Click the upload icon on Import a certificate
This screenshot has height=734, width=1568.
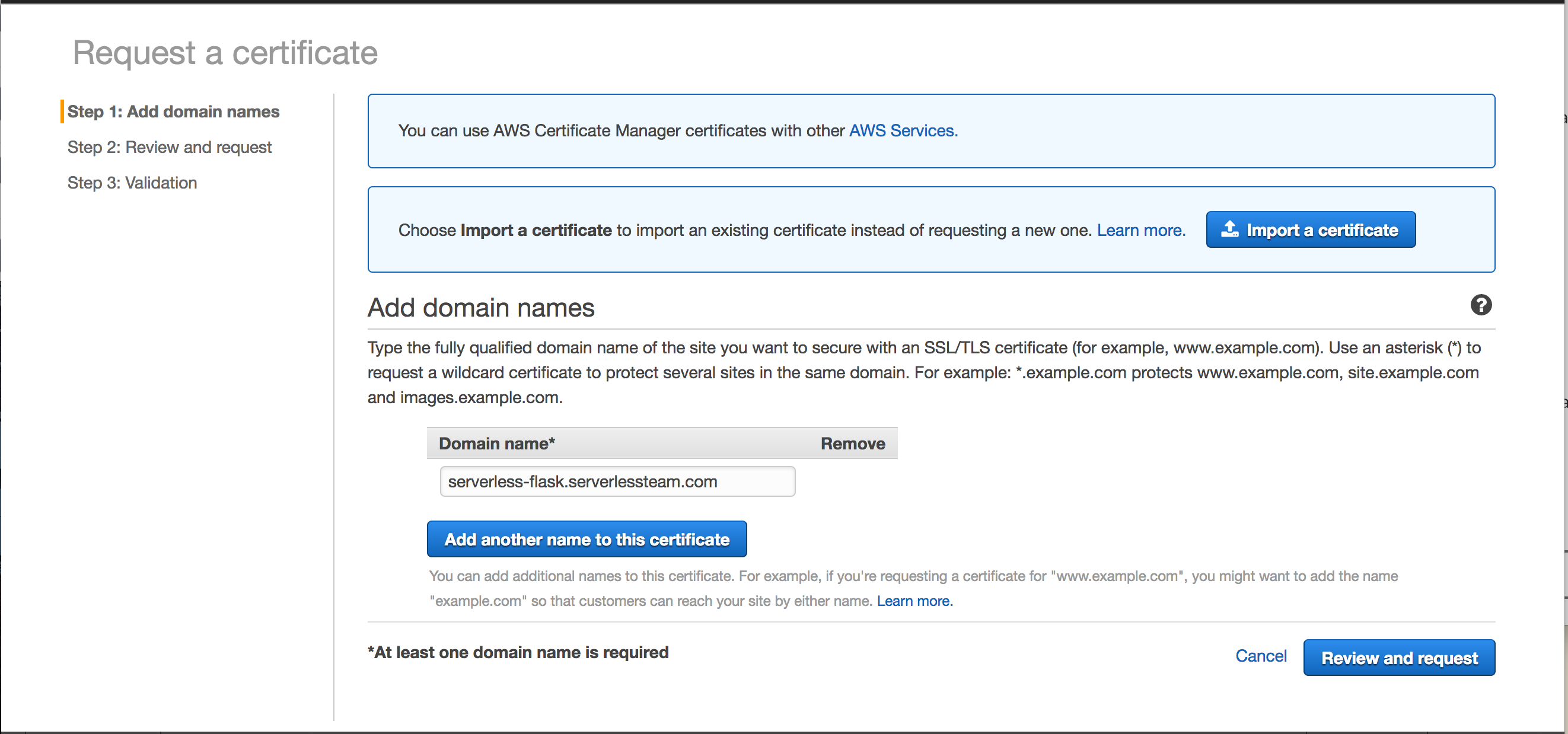[x=1229, y=229]
